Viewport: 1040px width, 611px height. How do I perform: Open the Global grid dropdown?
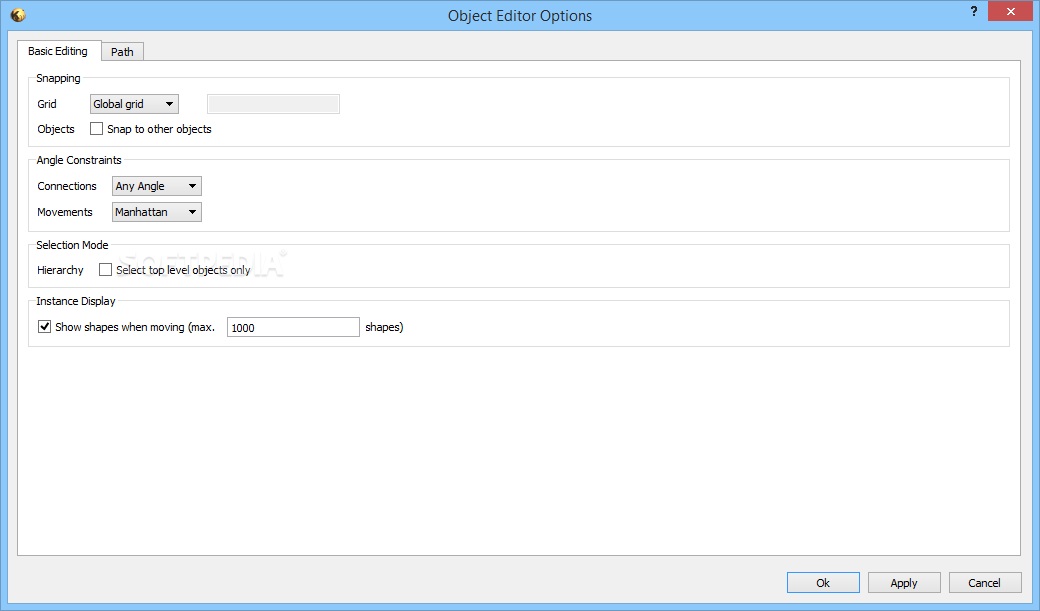(134, 103)
